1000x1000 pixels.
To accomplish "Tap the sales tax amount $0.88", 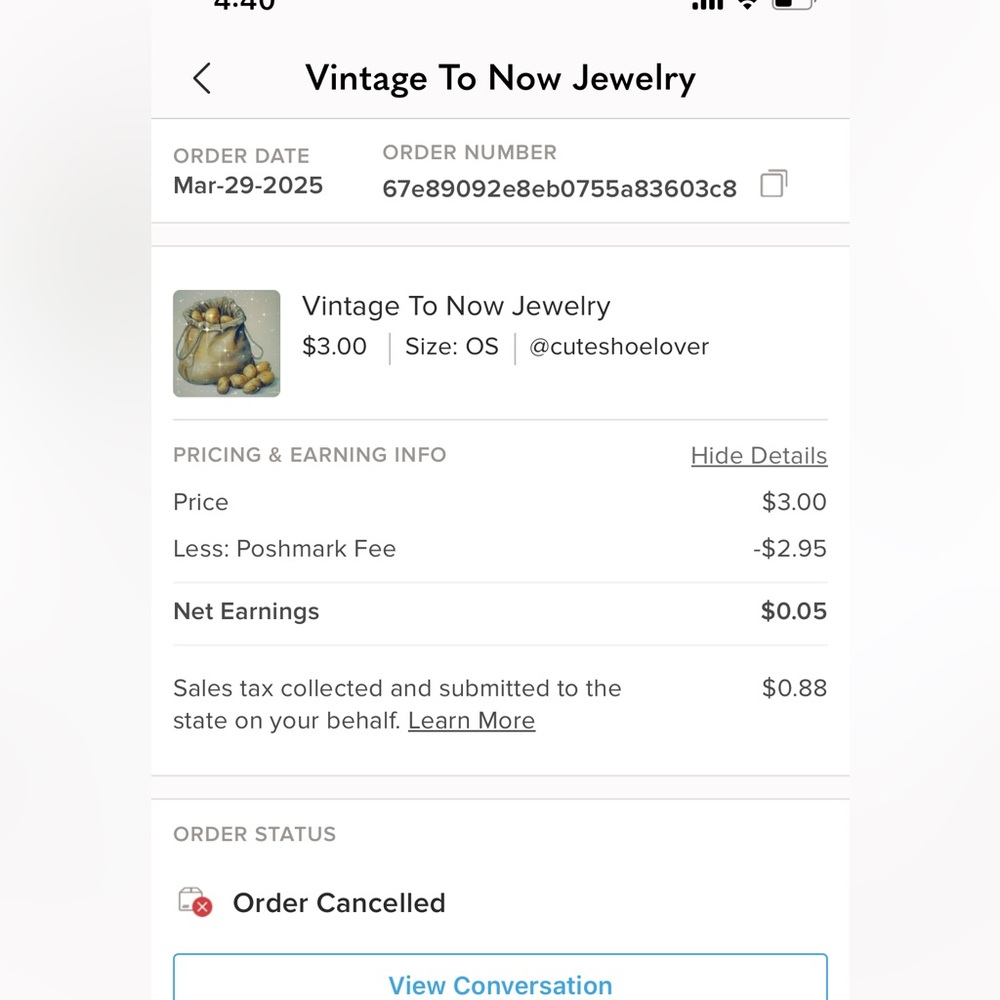I will [794, 688].
